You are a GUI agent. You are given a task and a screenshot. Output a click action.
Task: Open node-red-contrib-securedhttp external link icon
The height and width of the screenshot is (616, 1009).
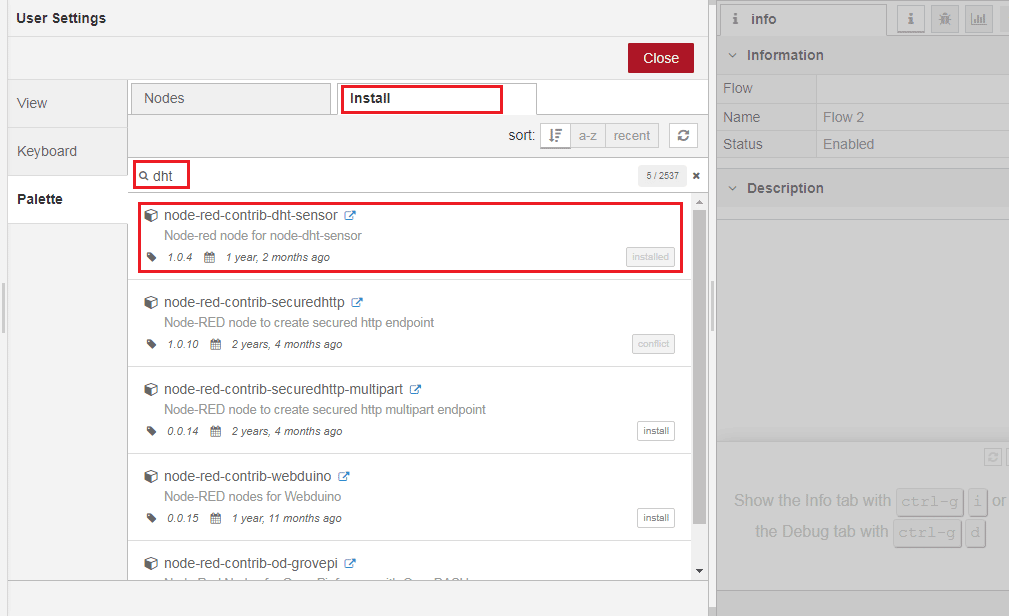click(x=357, y=303)
